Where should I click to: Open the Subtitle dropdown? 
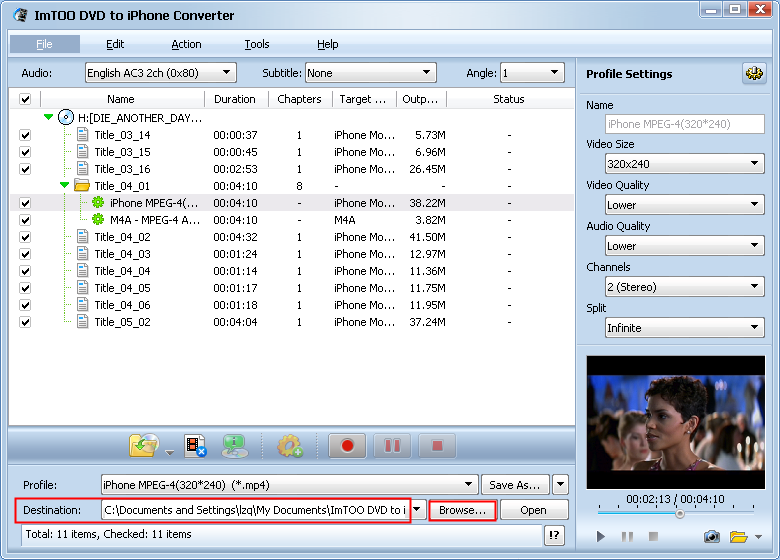371,73
